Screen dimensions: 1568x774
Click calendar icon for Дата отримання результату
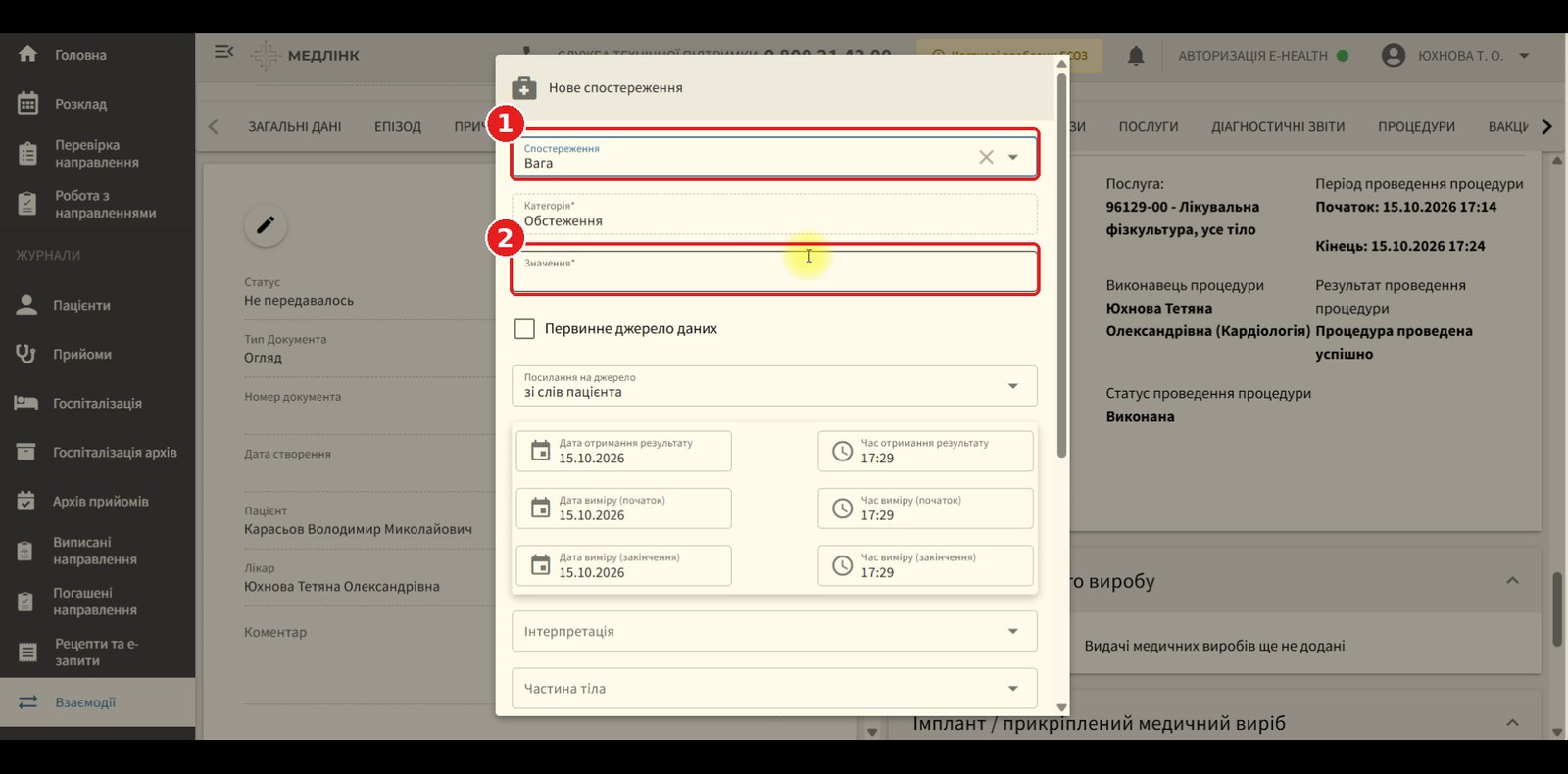point(540,451)
